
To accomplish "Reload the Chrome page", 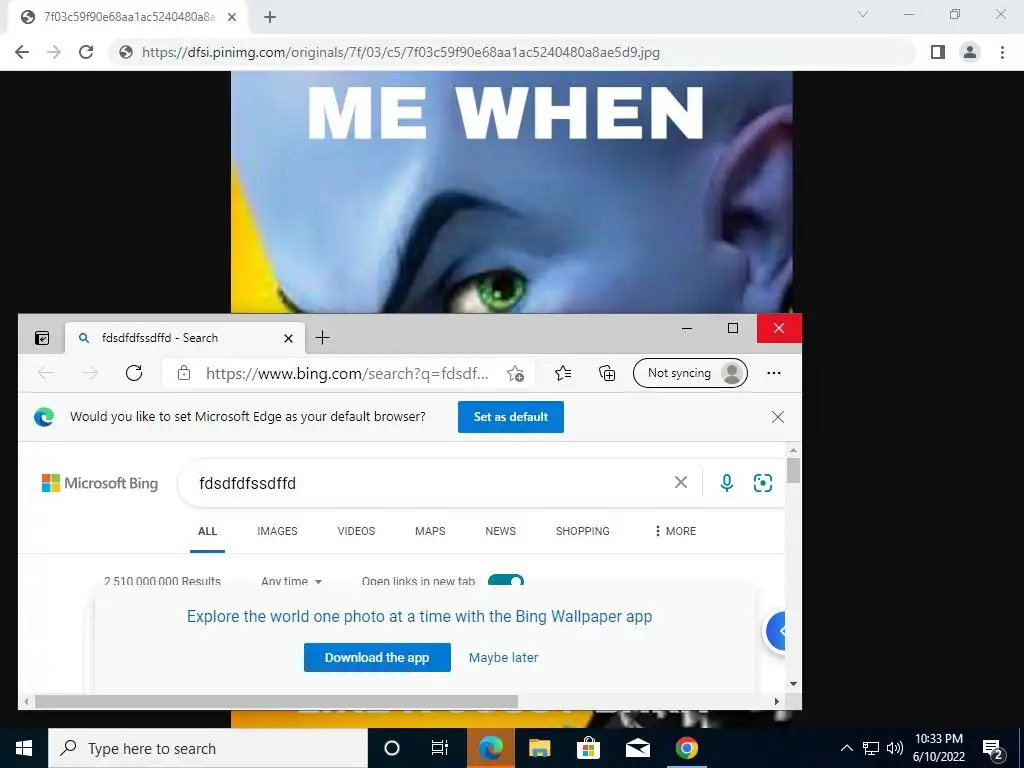I will click(86, 52).
